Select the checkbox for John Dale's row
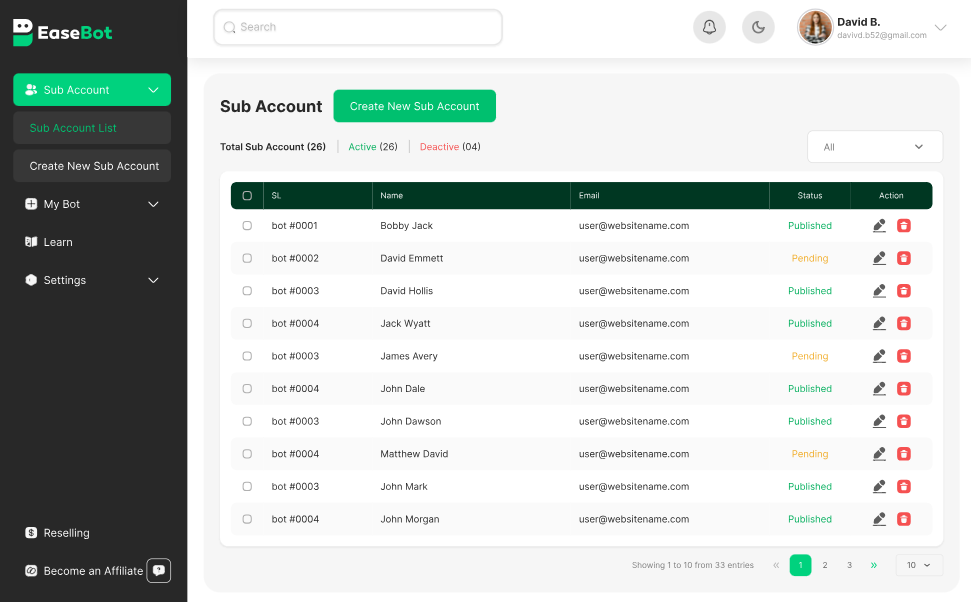This screenshot has height=602, width=971. click(x=247, y=388)
